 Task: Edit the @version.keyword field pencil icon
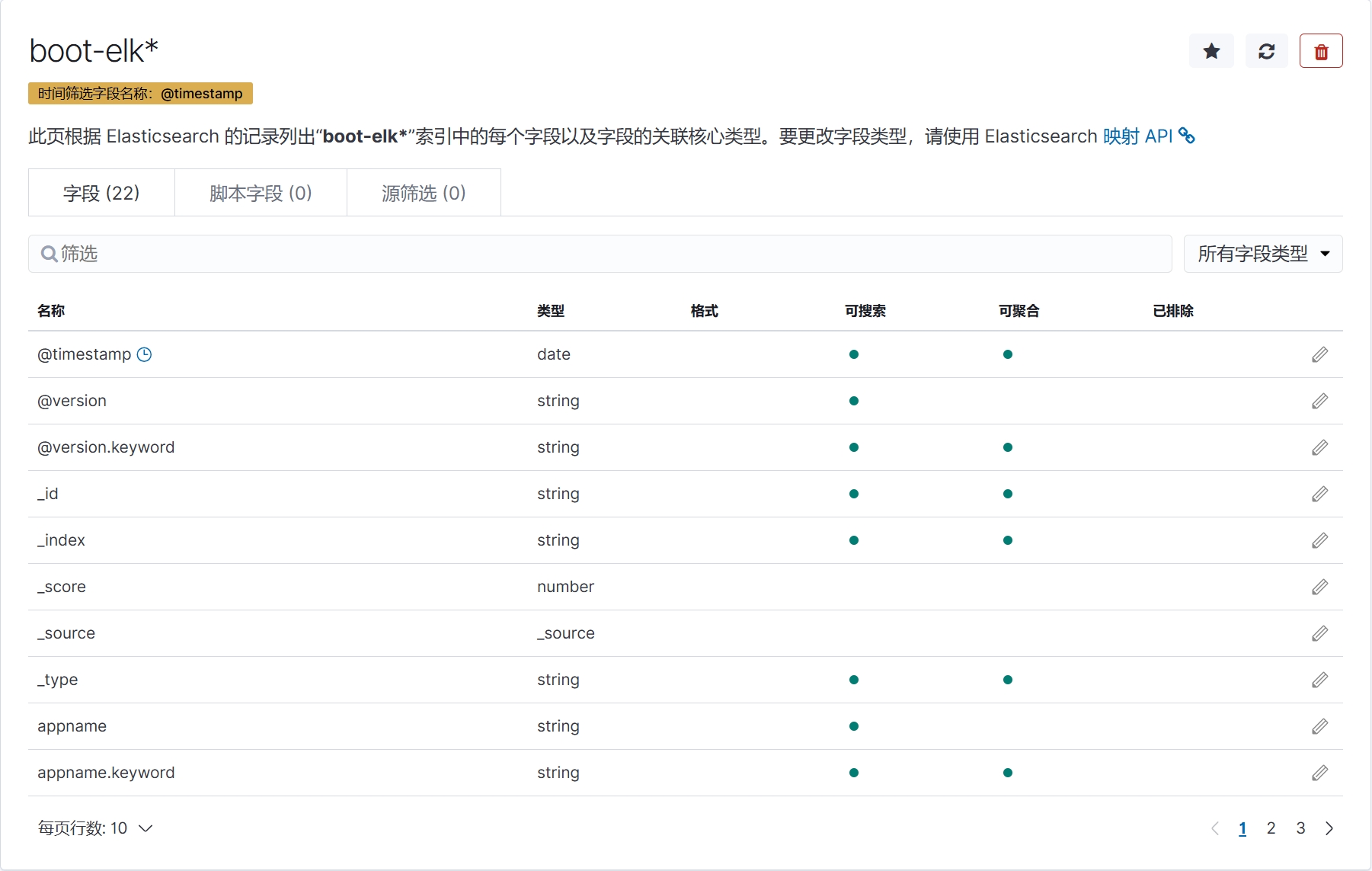pos(1319,447)
